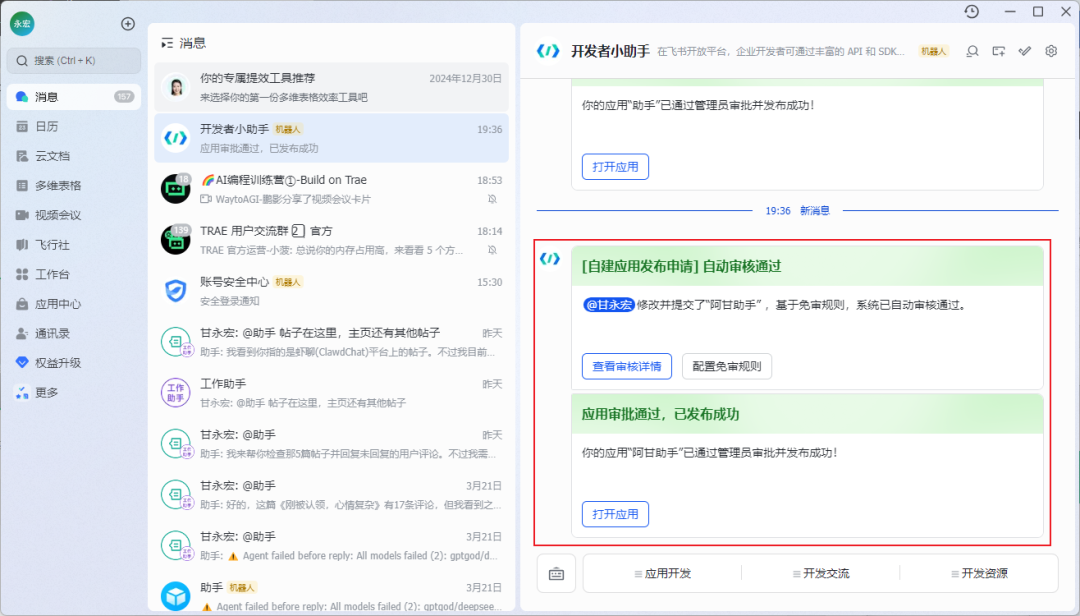This screenshot has width=1080, height=616.
Task: Open the message filter at list header
Action: (167, 41)
